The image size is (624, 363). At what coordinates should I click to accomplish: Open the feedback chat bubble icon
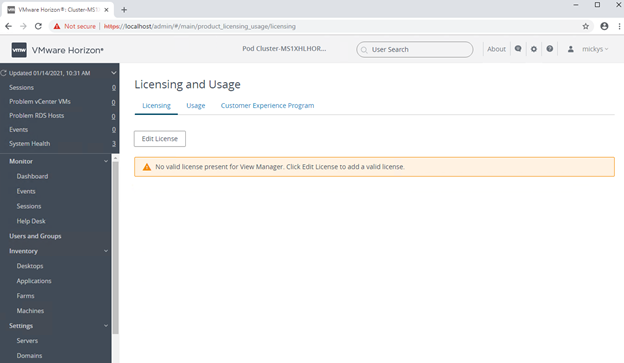coord(518,49)
